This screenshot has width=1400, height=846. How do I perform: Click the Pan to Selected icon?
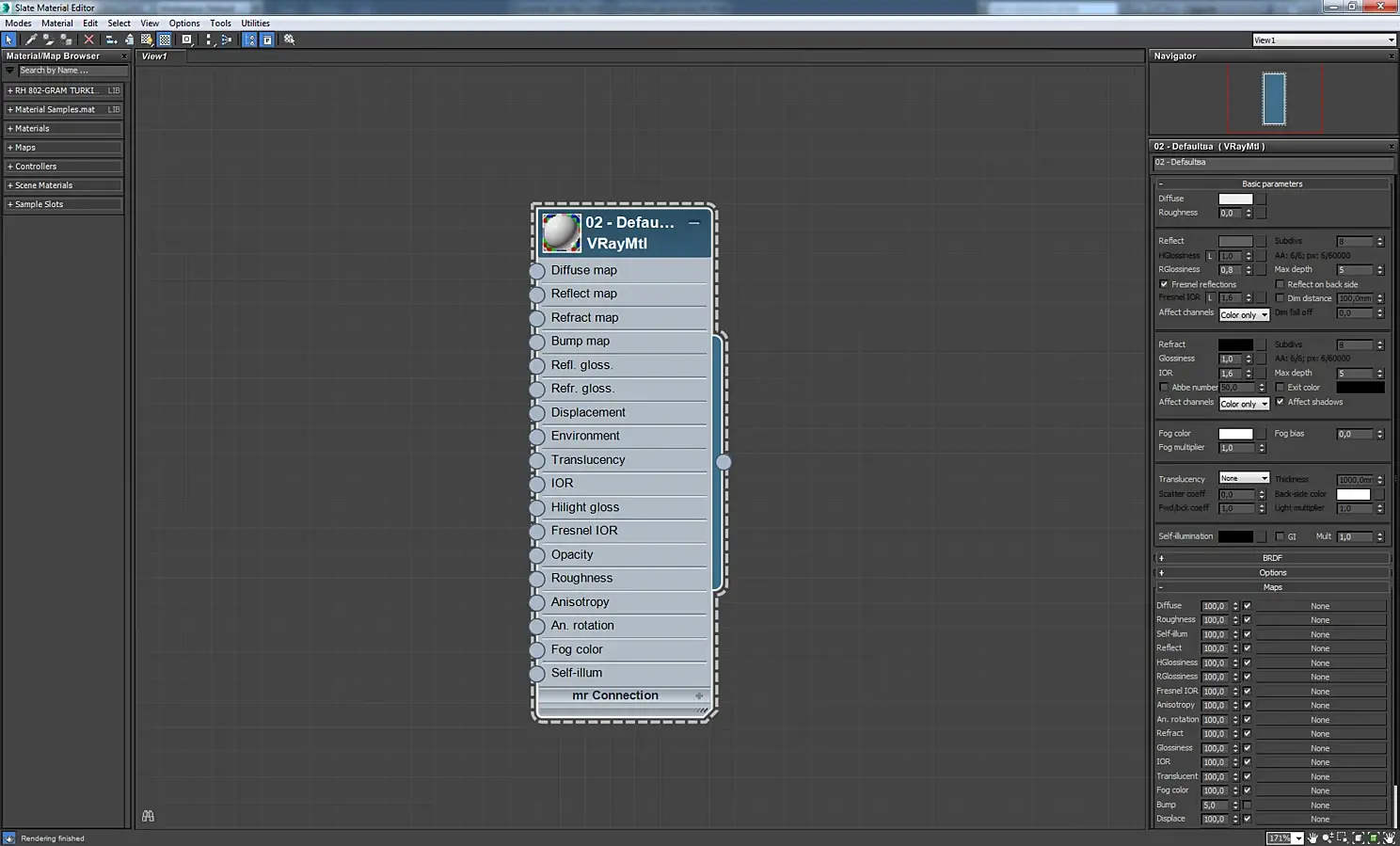click(1389, 838)
